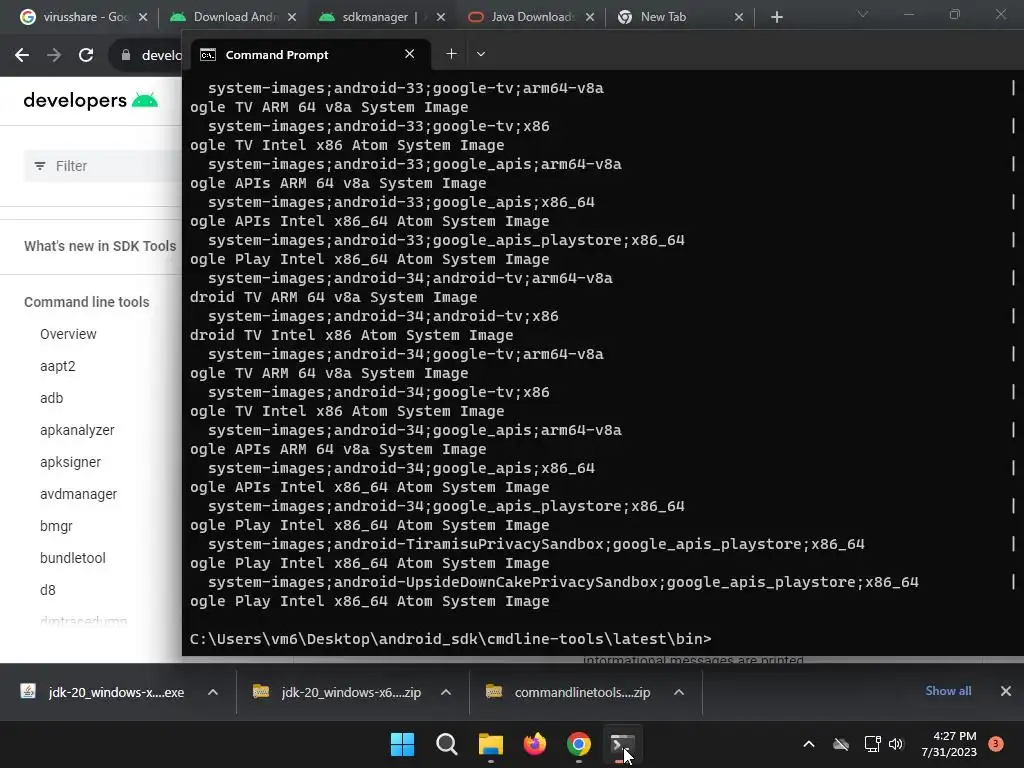Image resolution: width=1024 pixels, height=768 pixels.
Task: Close the Download Android browser tab
Action: [292, 17]
